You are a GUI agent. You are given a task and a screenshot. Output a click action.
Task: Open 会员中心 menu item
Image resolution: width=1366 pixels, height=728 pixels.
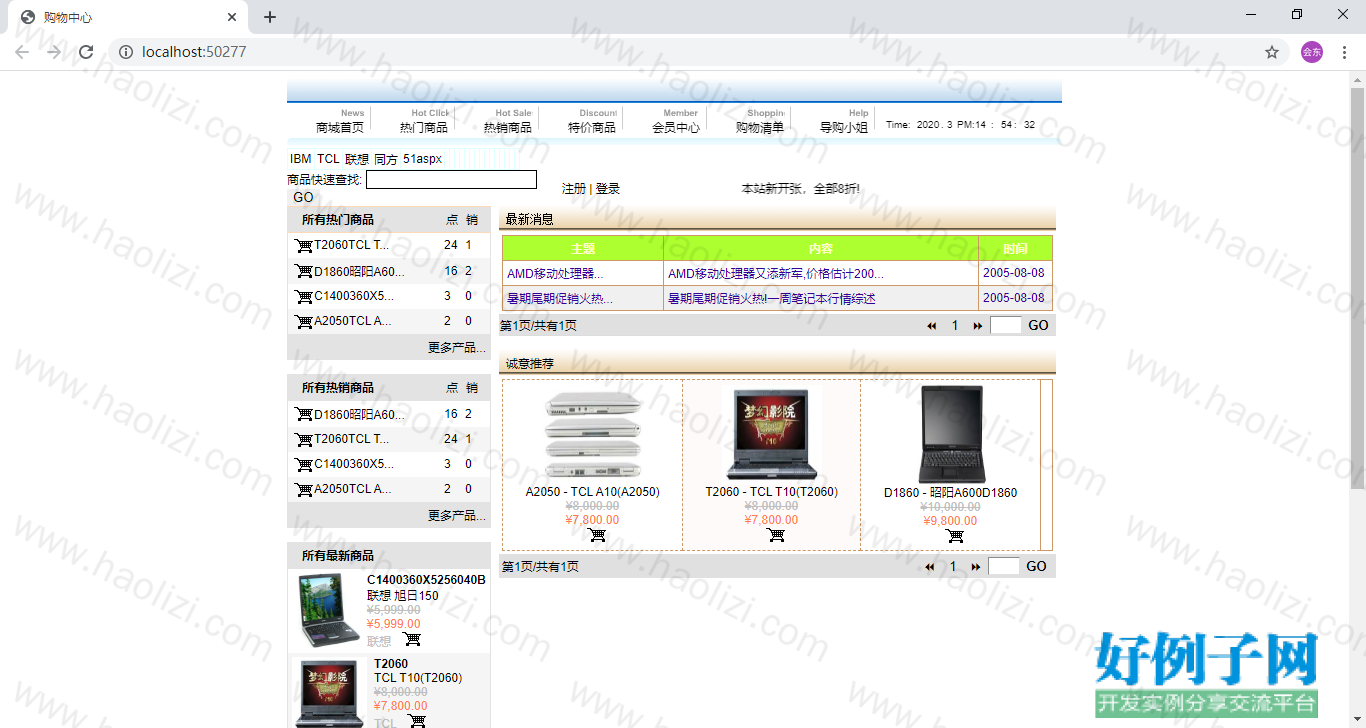(676, 127)
